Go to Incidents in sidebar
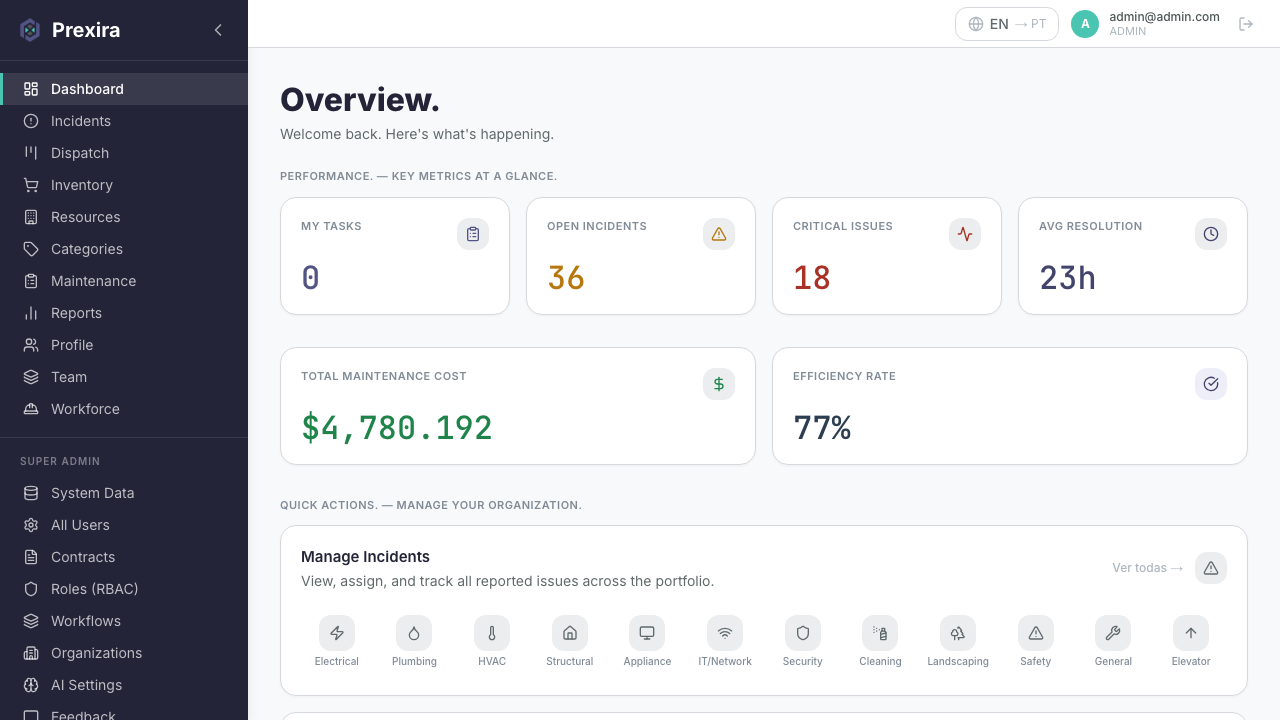1280x720 pixels. pos(124,121)
